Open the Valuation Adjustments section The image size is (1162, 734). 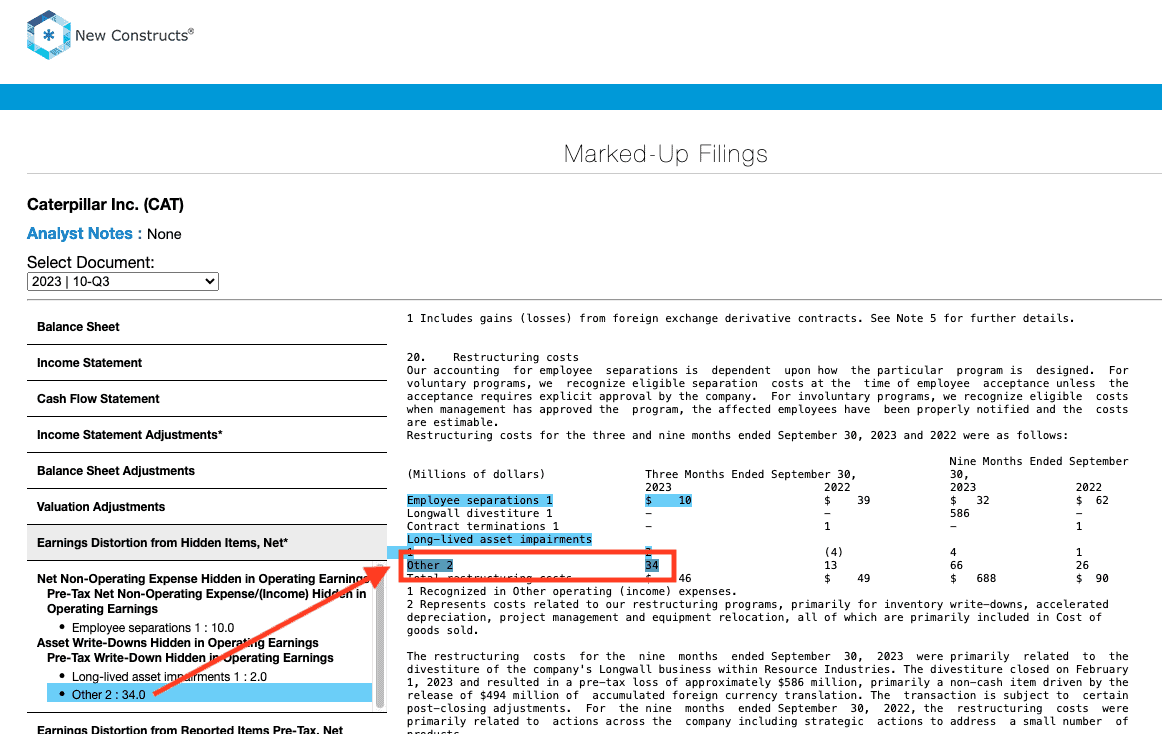coord(207,507)
